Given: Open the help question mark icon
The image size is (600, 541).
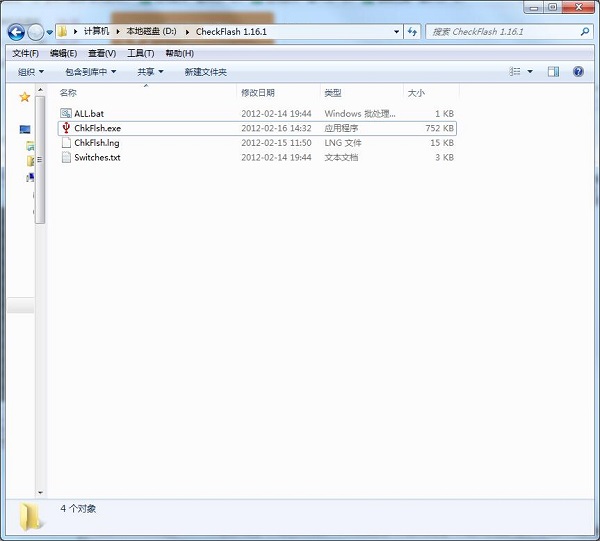Looking at the screenshot, I should (578, 72).
